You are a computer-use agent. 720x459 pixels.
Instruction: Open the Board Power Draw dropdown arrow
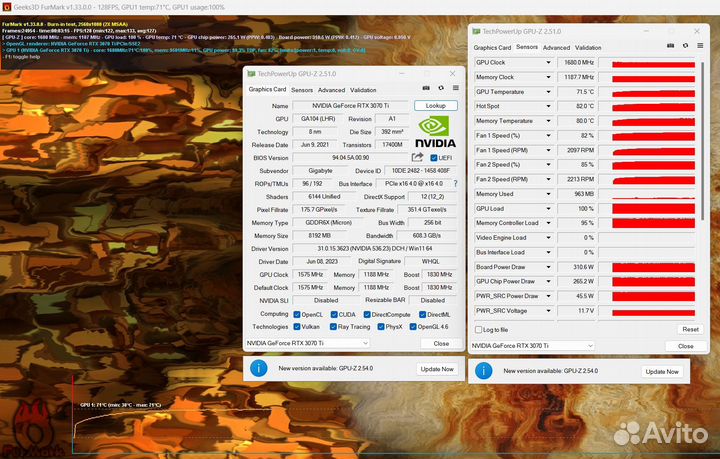[x=548, y=267]
